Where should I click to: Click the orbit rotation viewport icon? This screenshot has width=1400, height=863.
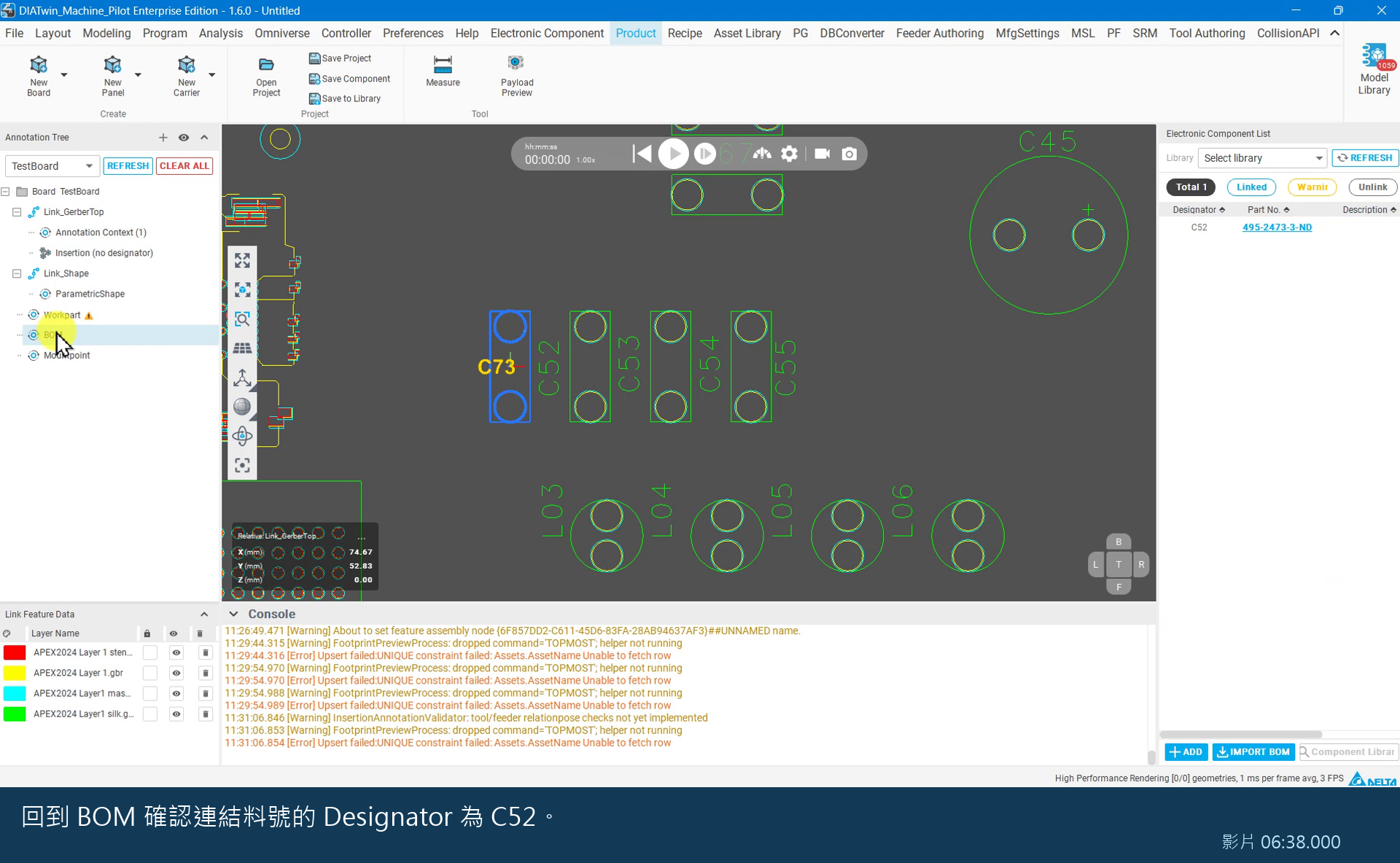[242, 436]
